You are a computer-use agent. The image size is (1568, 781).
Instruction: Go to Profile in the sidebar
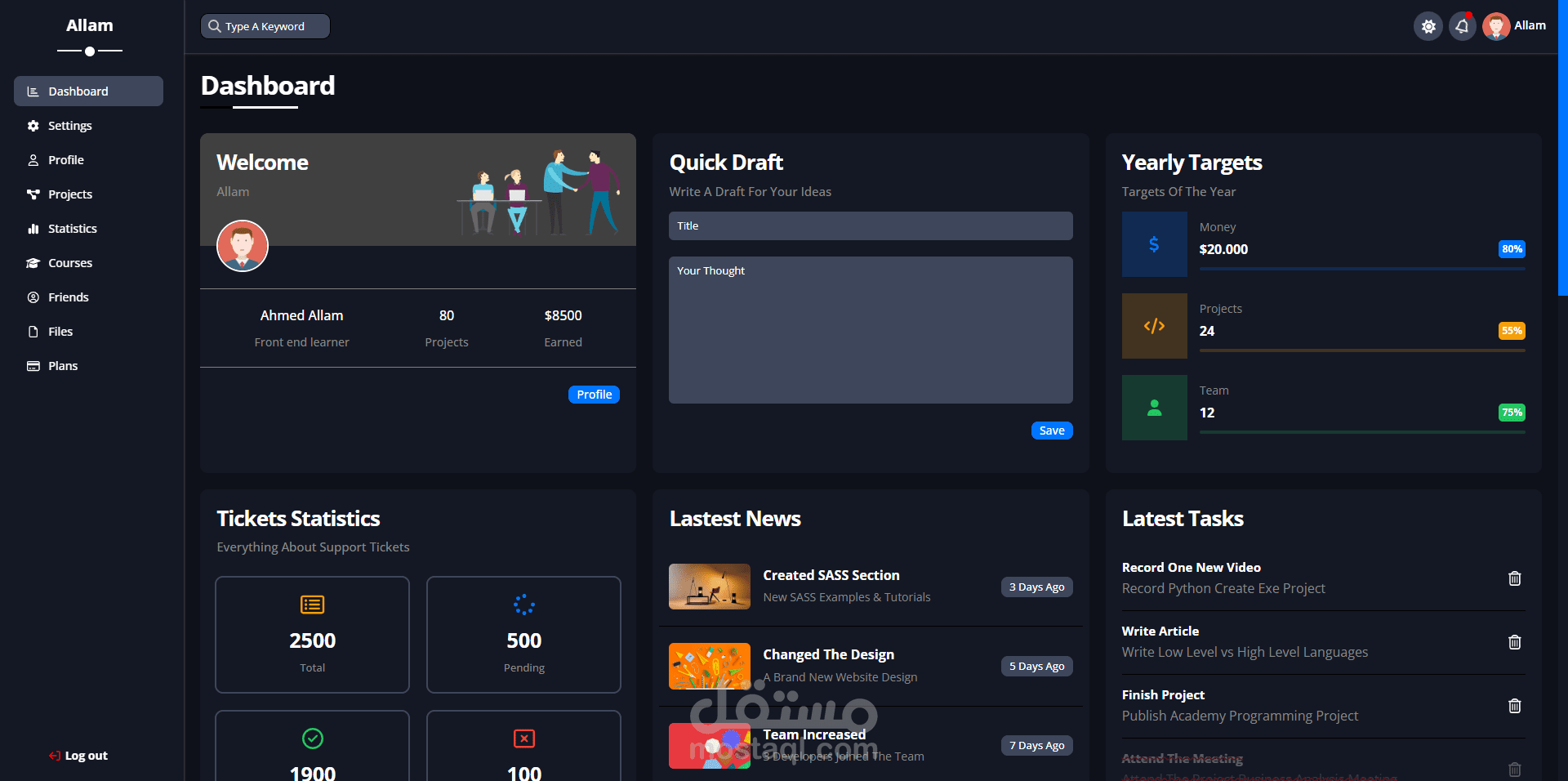coord(88,160)
